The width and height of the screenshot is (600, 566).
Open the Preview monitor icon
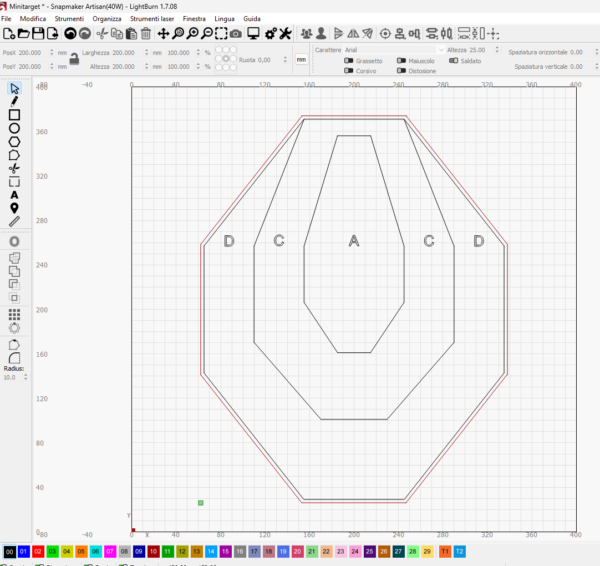tap(253, 34)
